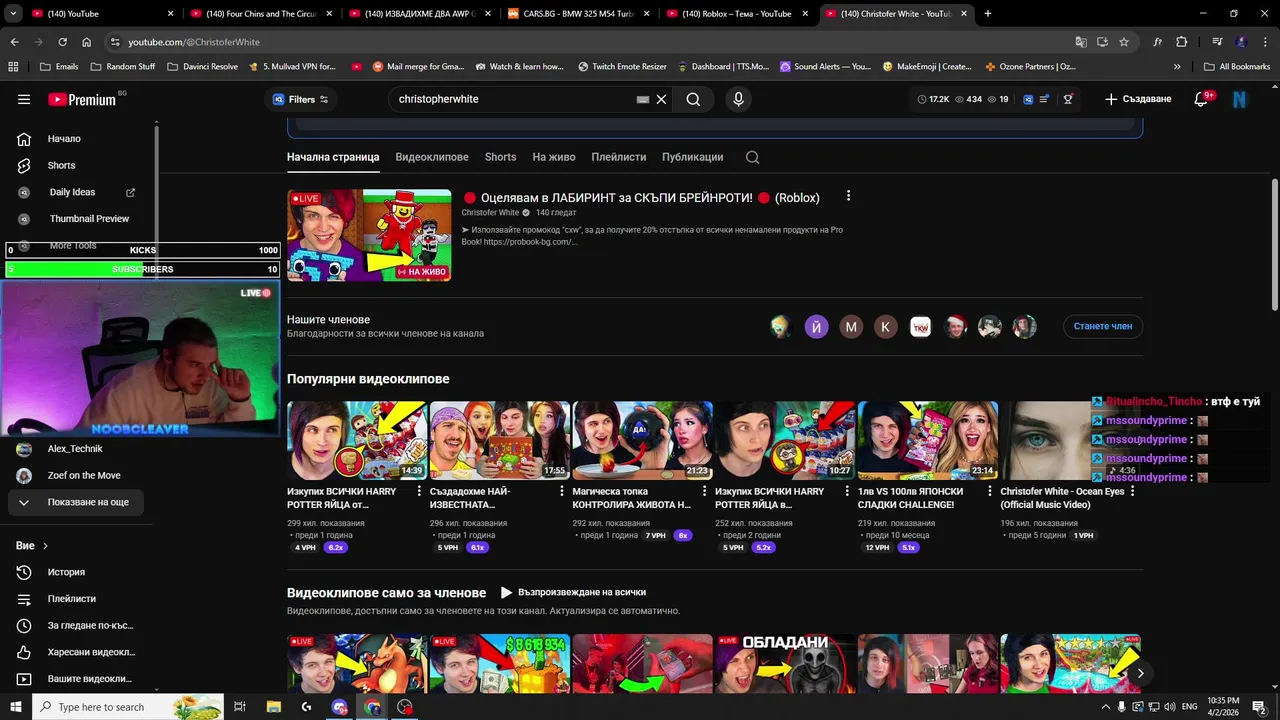Switch to Видеоклипове tab

(432, 157)
